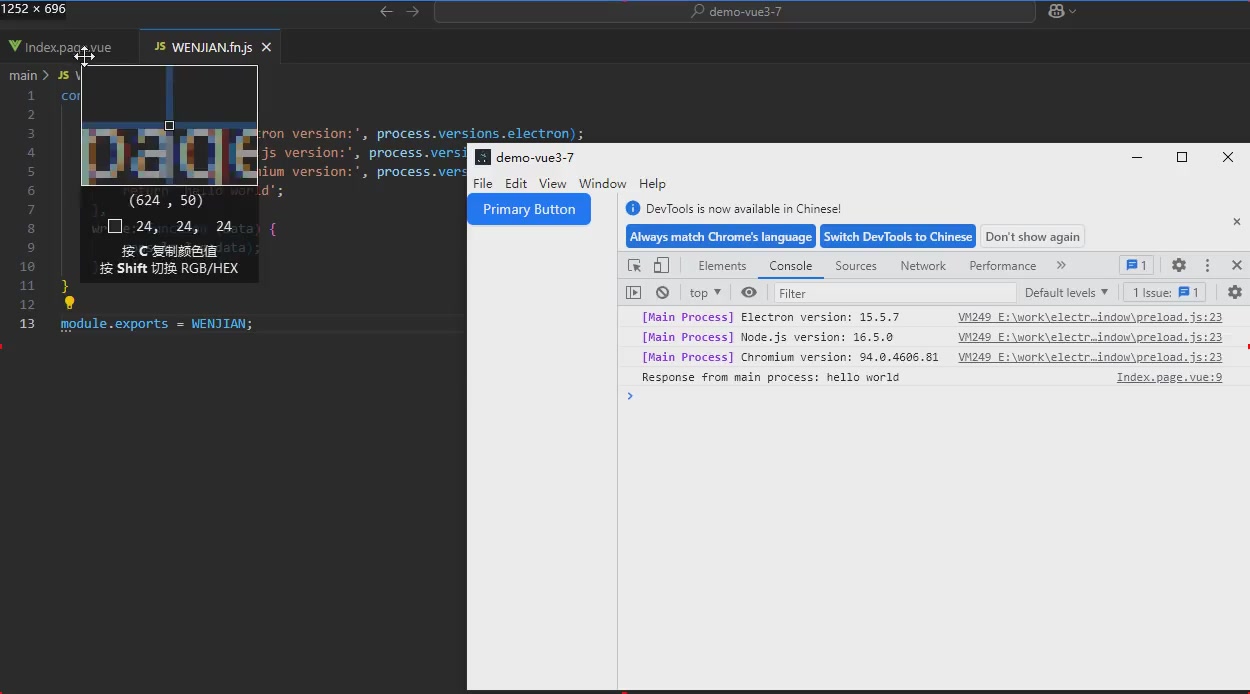Viewport: 1250px width, 694px height.
Task: Click the lightbulb code action icon
Action: click(x=70, y=303)
